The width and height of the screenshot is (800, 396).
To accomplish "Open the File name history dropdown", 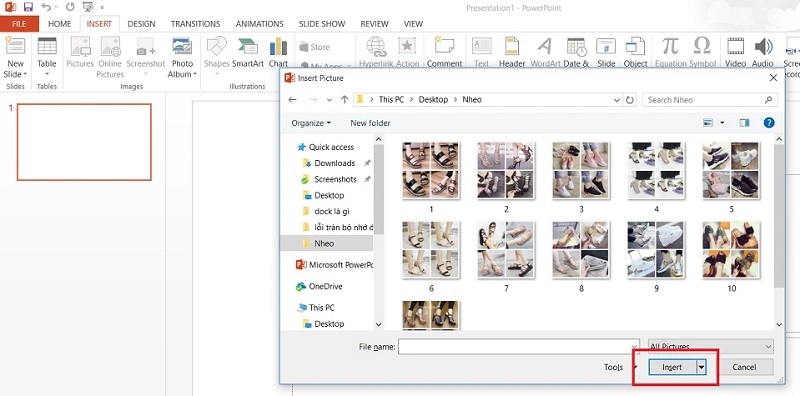I will [634, 346].
